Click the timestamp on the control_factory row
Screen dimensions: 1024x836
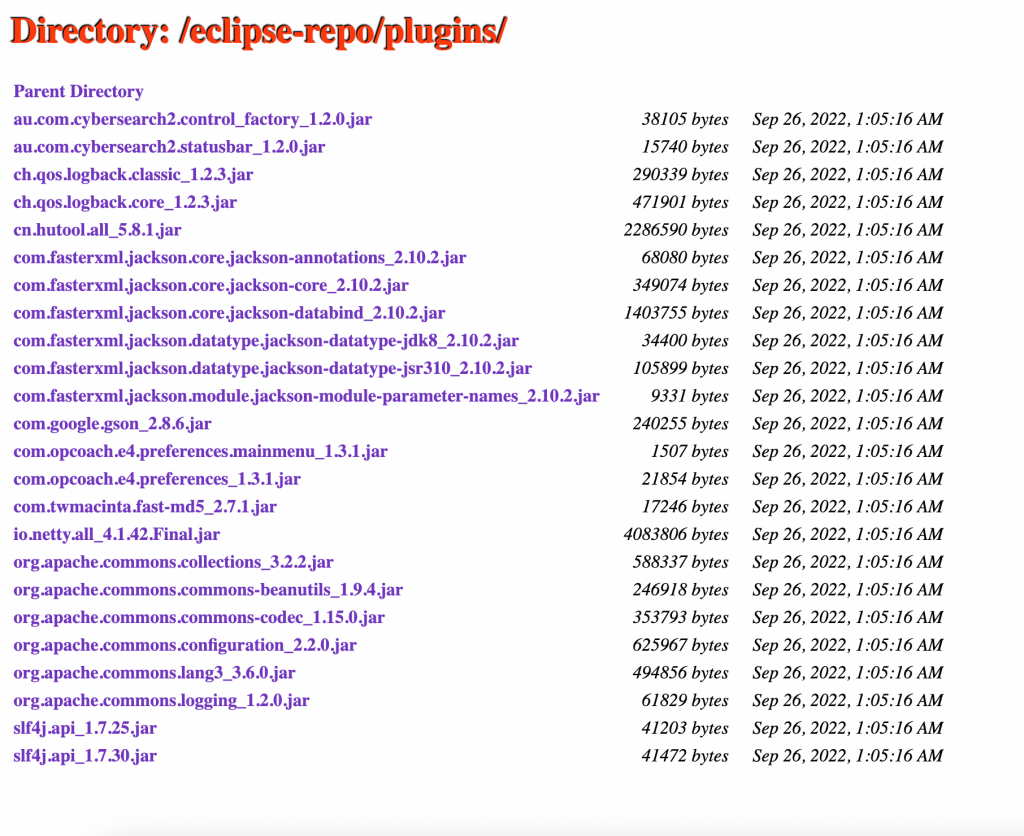848,120
